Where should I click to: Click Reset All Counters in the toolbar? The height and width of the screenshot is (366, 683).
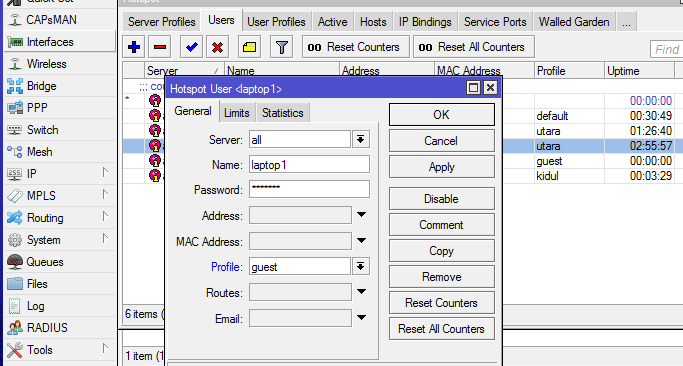(x=473, y=47)
